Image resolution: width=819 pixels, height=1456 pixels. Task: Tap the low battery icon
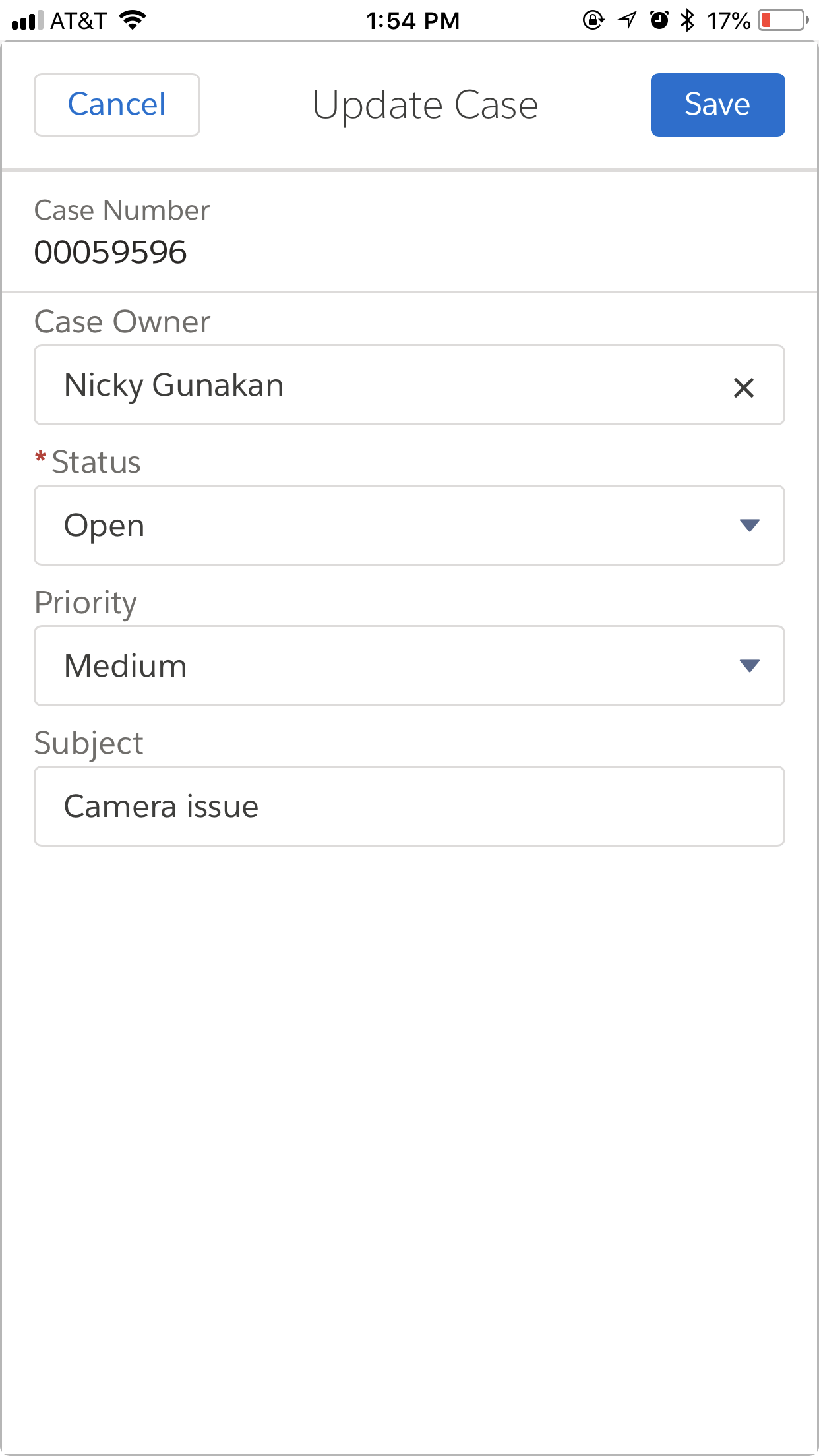click(783, 20)
